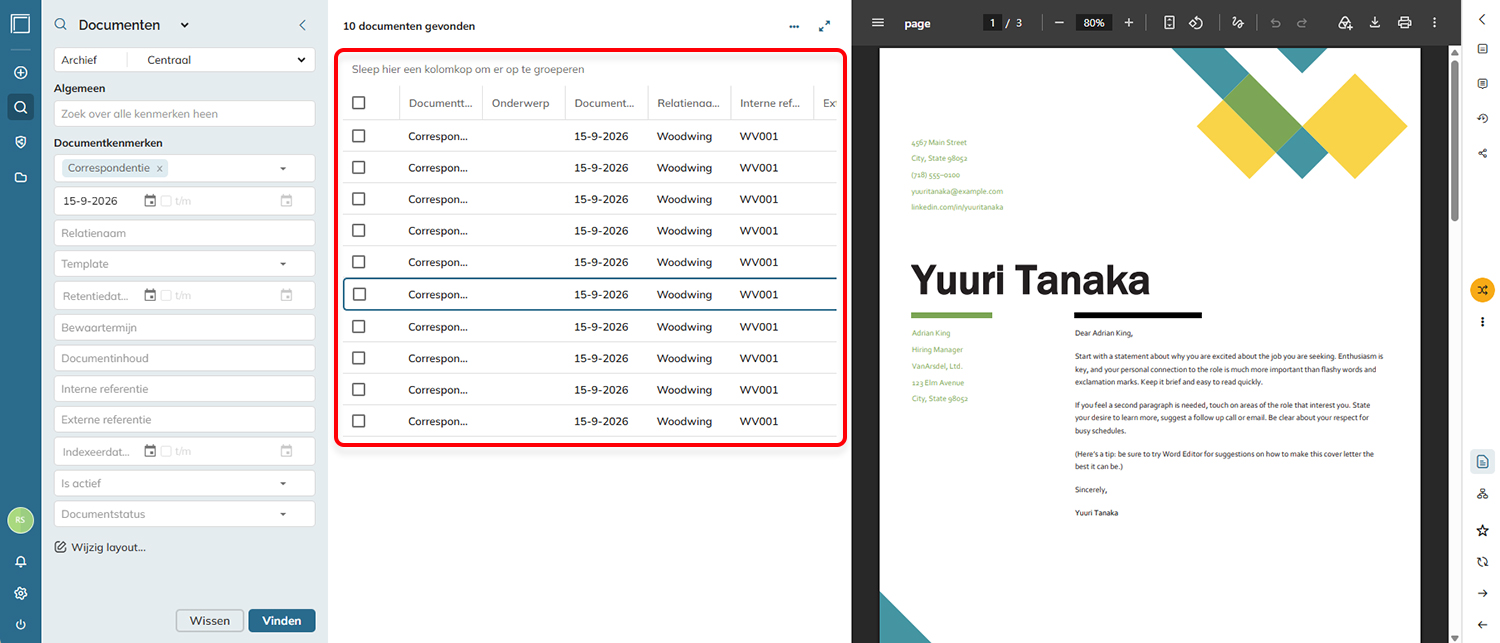The image size is (1500, 643).
Task: Click the Vinden button
Action: pos(282,621)
